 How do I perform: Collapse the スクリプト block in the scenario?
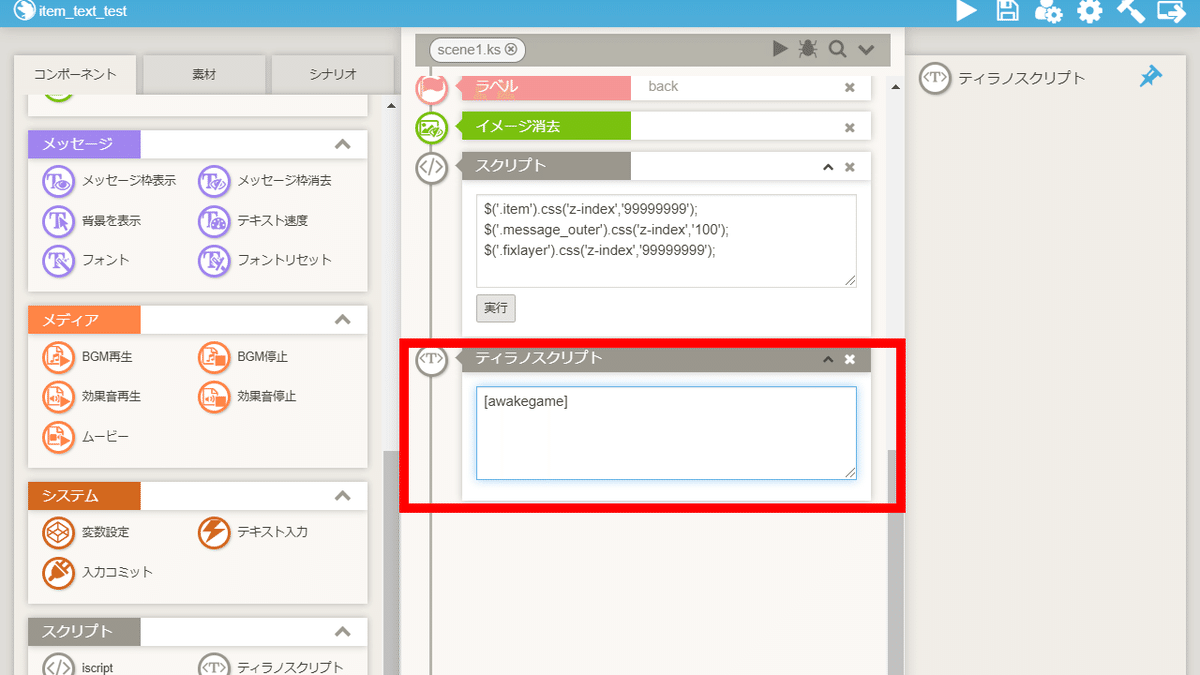828,167
